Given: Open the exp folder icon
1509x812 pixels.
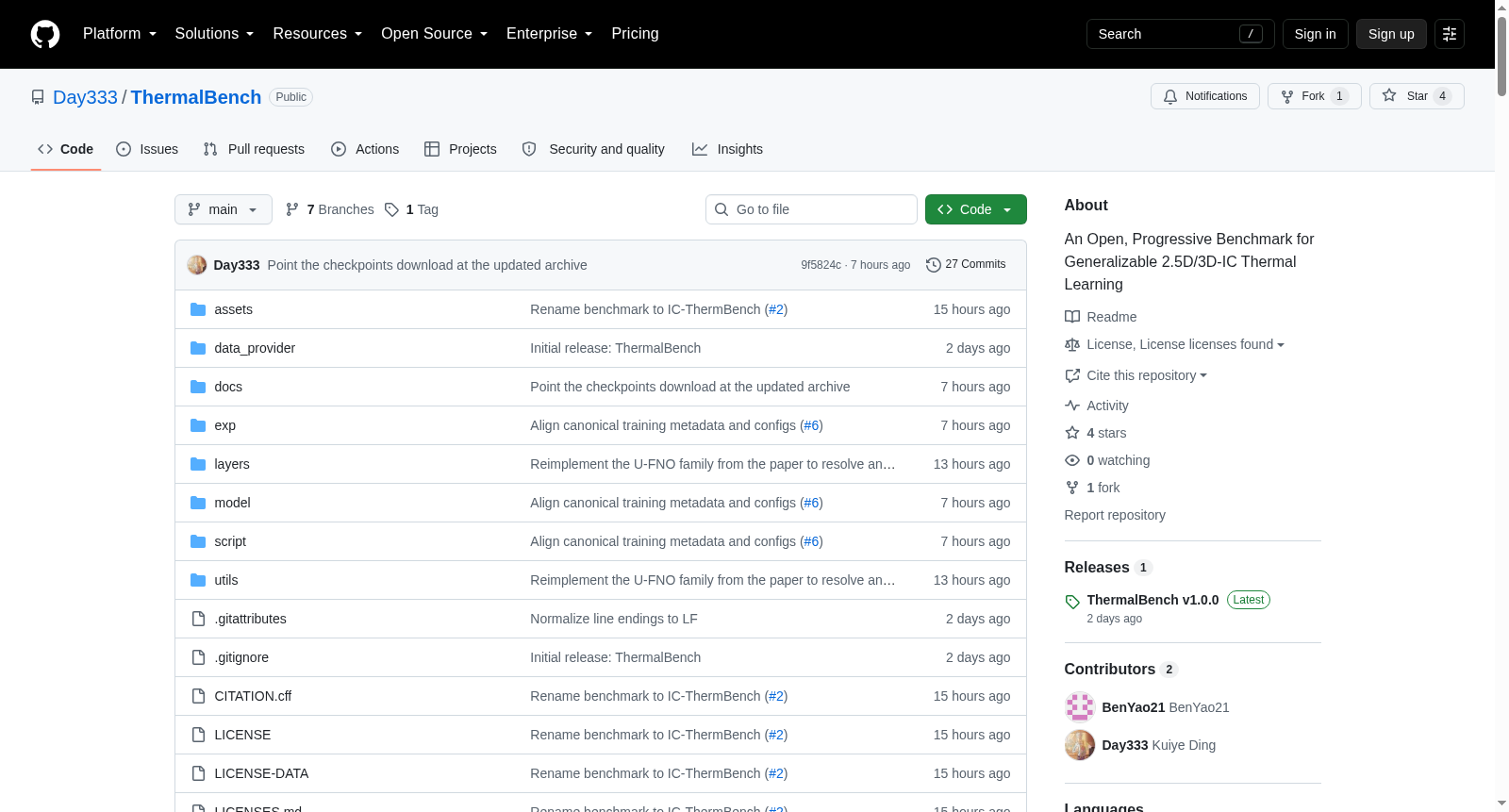Looking at the screenshot, I should 198,425.
